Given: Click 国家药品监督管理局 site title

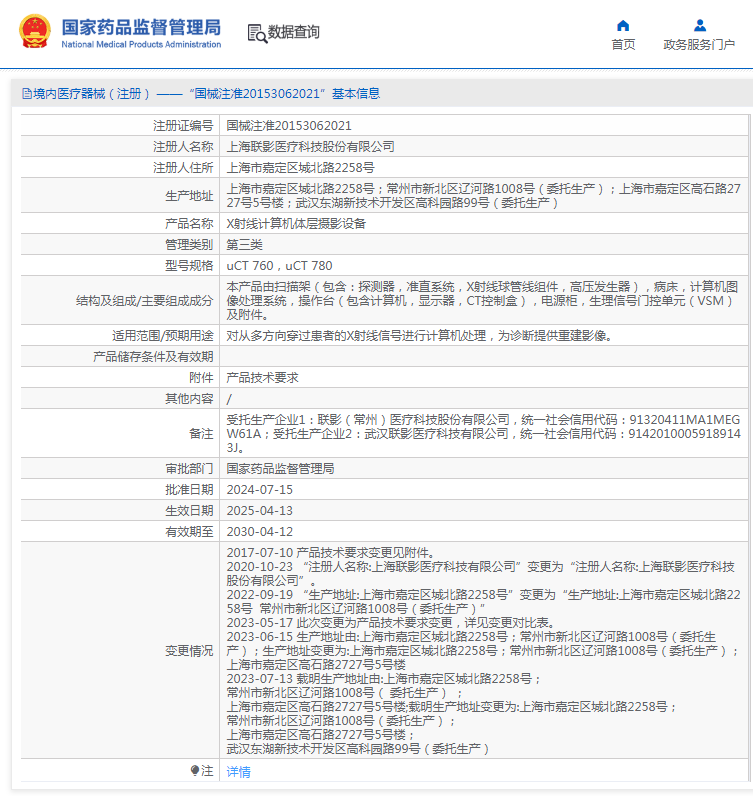Looking at the screenshot, I should point(141,27).
